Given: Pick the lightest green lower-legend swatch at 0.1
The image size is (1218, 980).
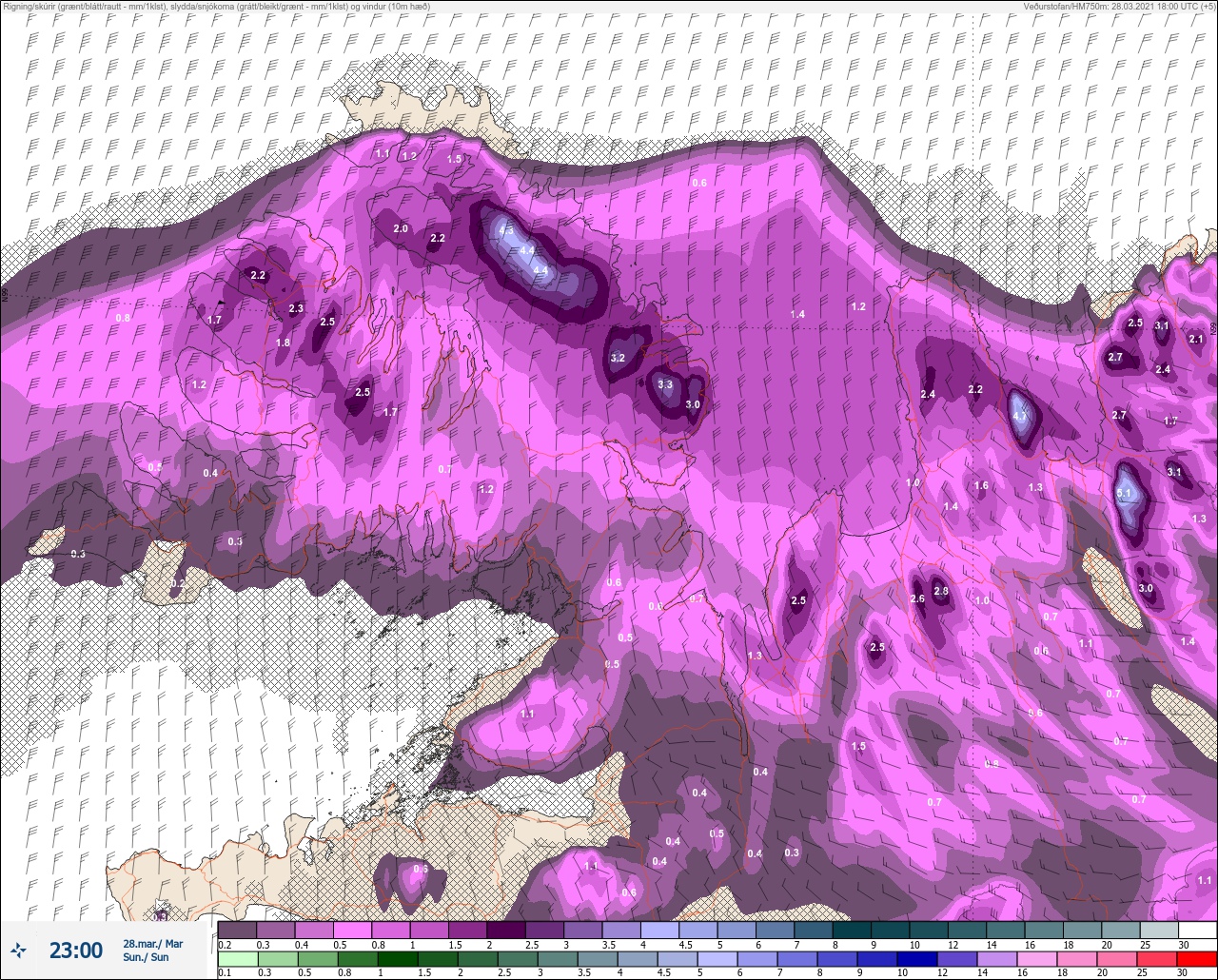Looking at the screenshot, I should [x=237, y=958].
